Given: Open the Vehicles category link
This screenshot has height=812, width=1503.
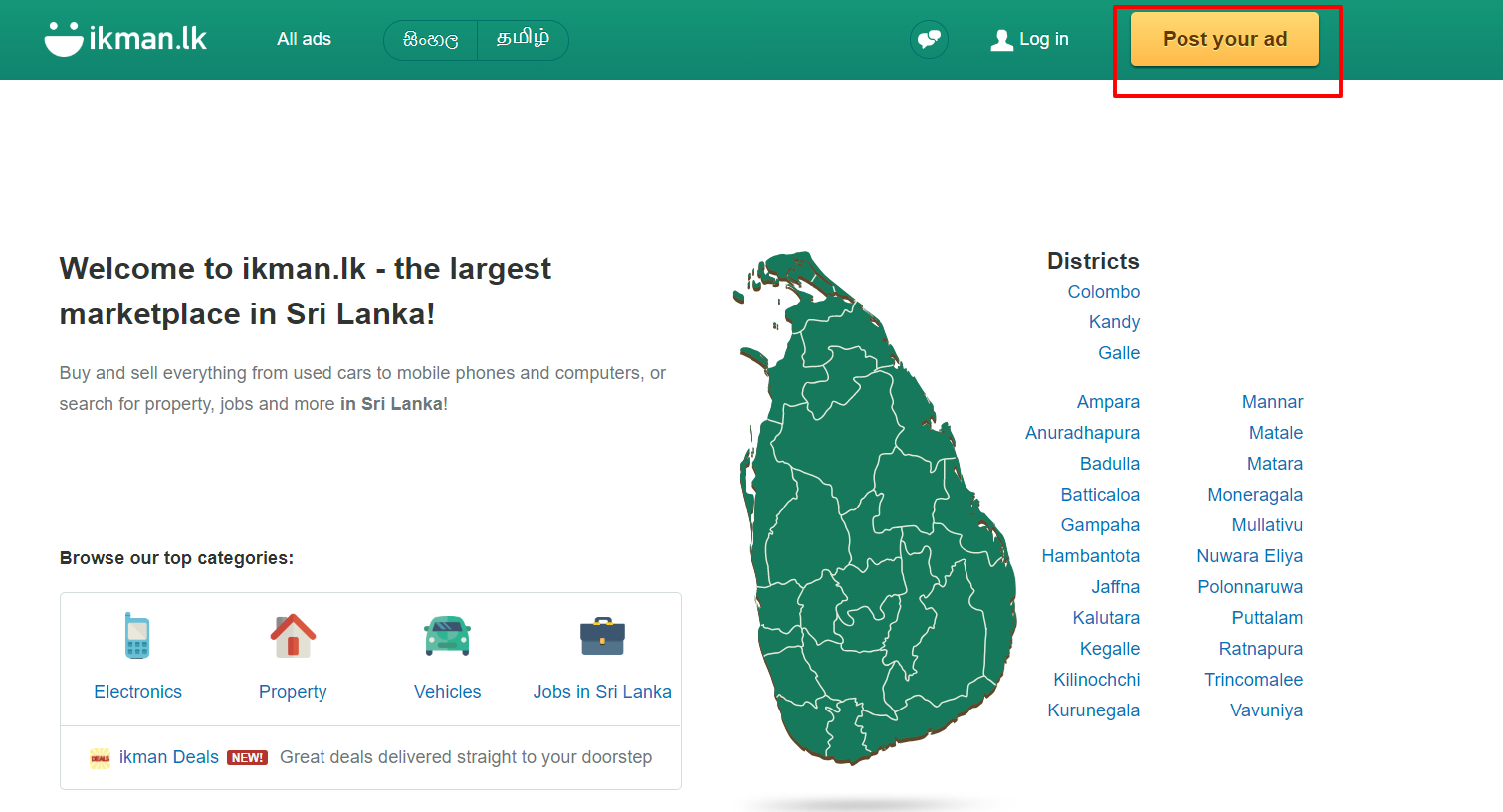Looking at the screenshot, I should click(447, 692).
